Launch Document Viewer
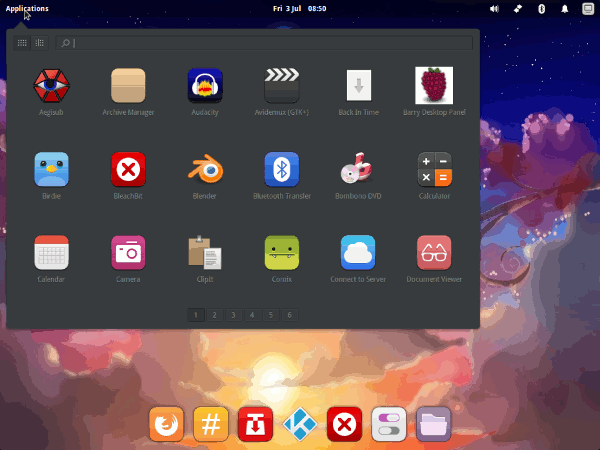600x450 pixels. 434,252
